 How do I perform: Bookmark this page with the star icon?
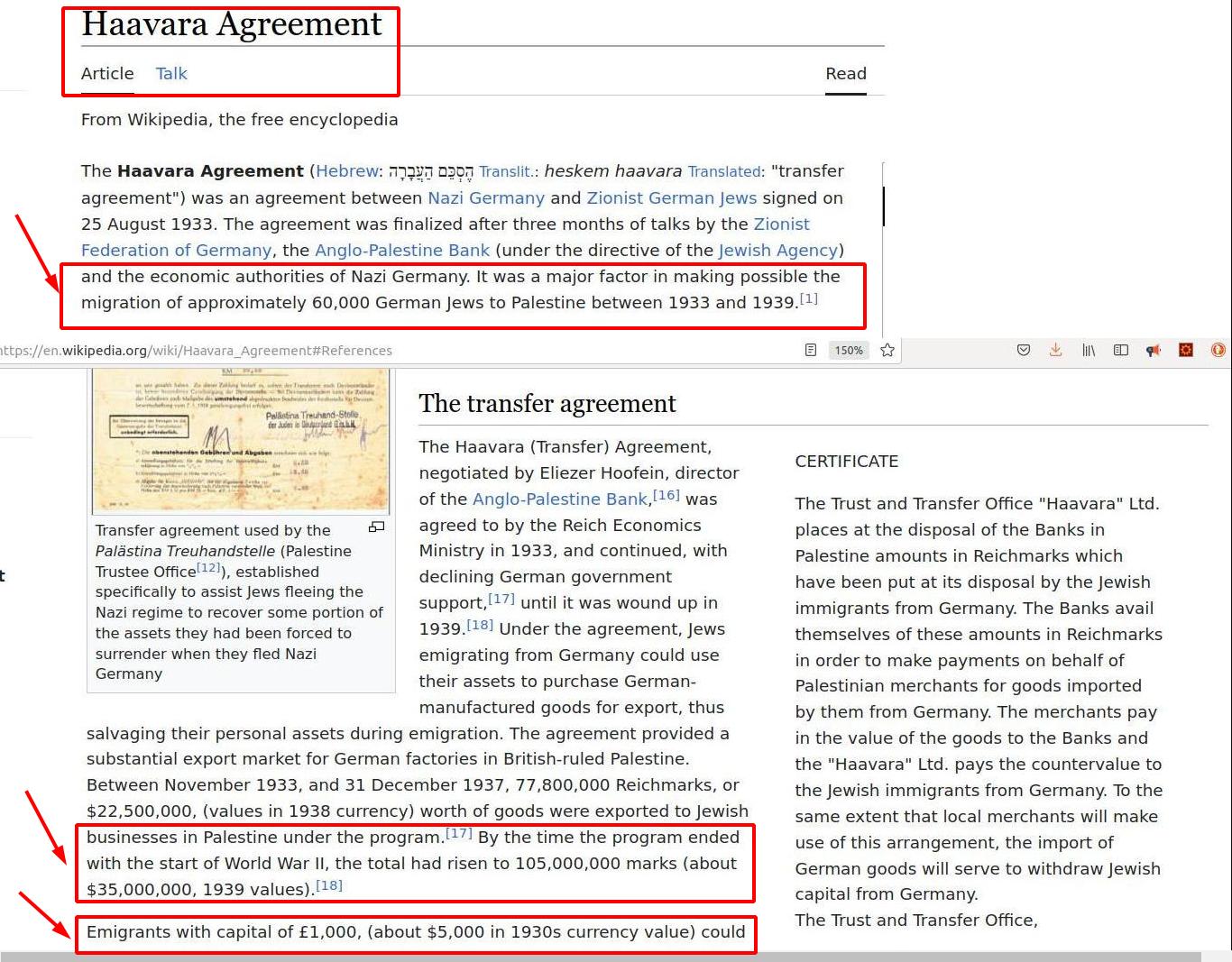(x=887, y=350)
